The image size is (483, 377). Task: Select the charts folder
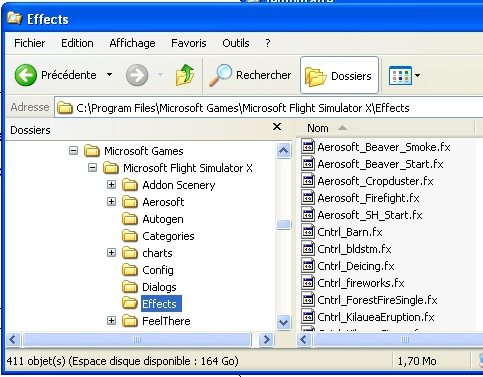click(x=157, y=253)
